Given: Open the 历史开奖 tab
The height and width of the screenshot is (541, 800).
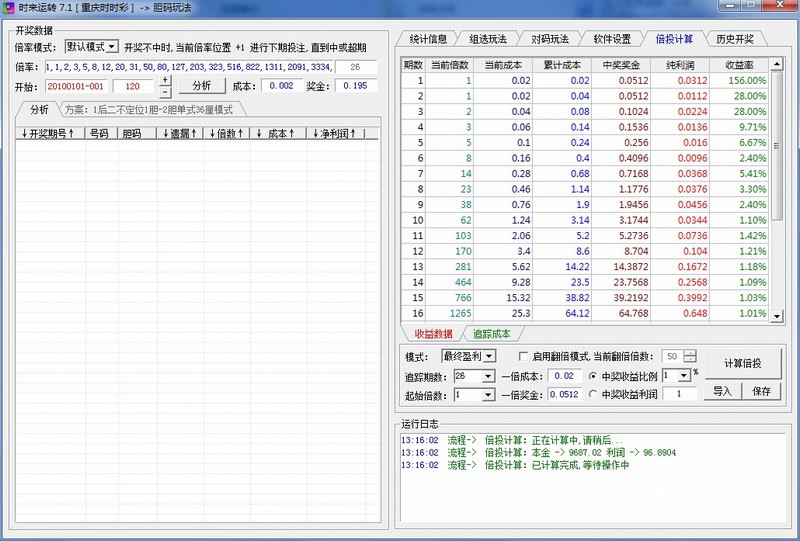Looking at the screenshot, I should (735, 39).
